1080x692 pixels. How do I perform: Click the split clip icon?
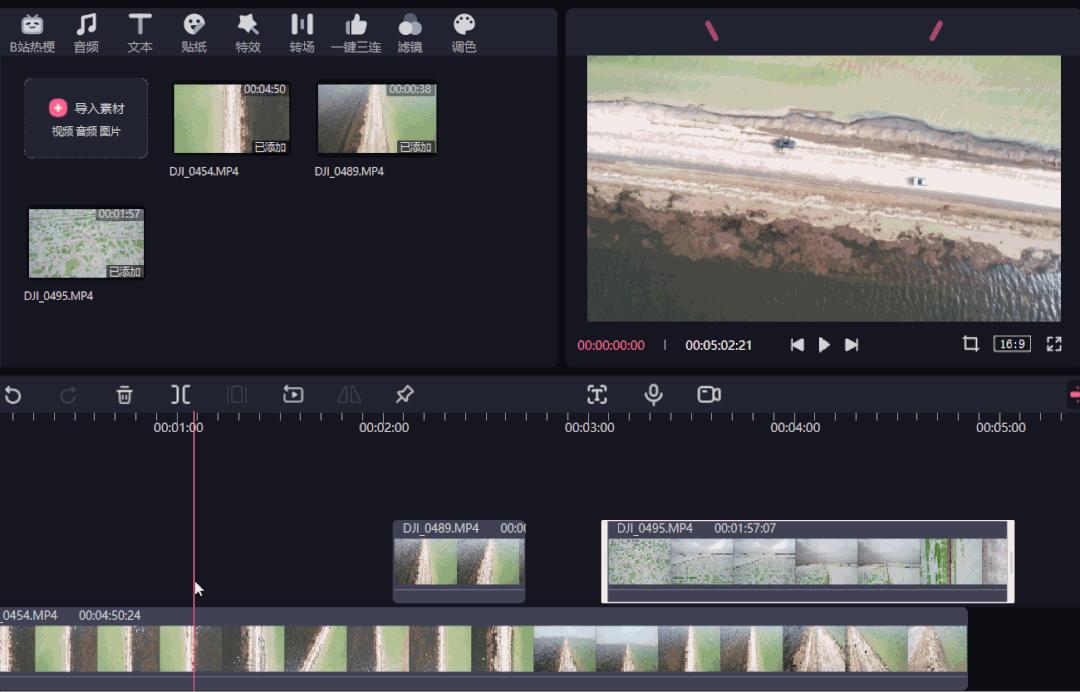point(180,395)
